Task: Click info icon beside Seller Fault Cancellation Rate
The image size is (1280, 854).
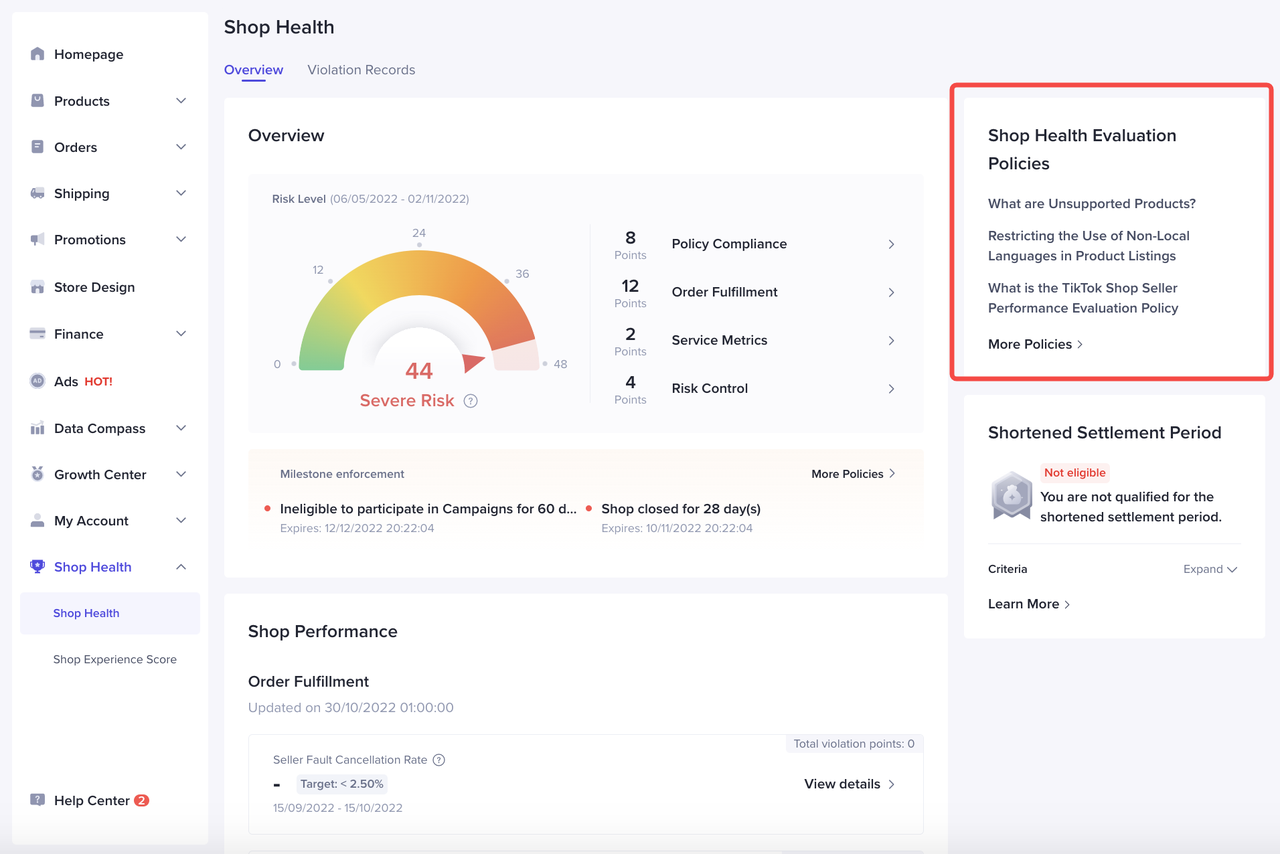Action: [x=439, y=760]
